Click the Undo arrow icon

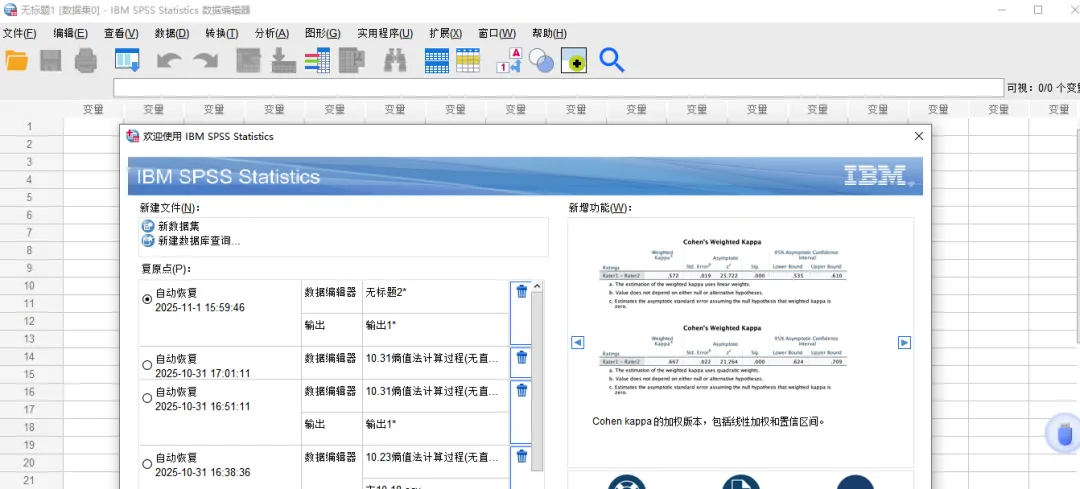click(x=169, y=61)
